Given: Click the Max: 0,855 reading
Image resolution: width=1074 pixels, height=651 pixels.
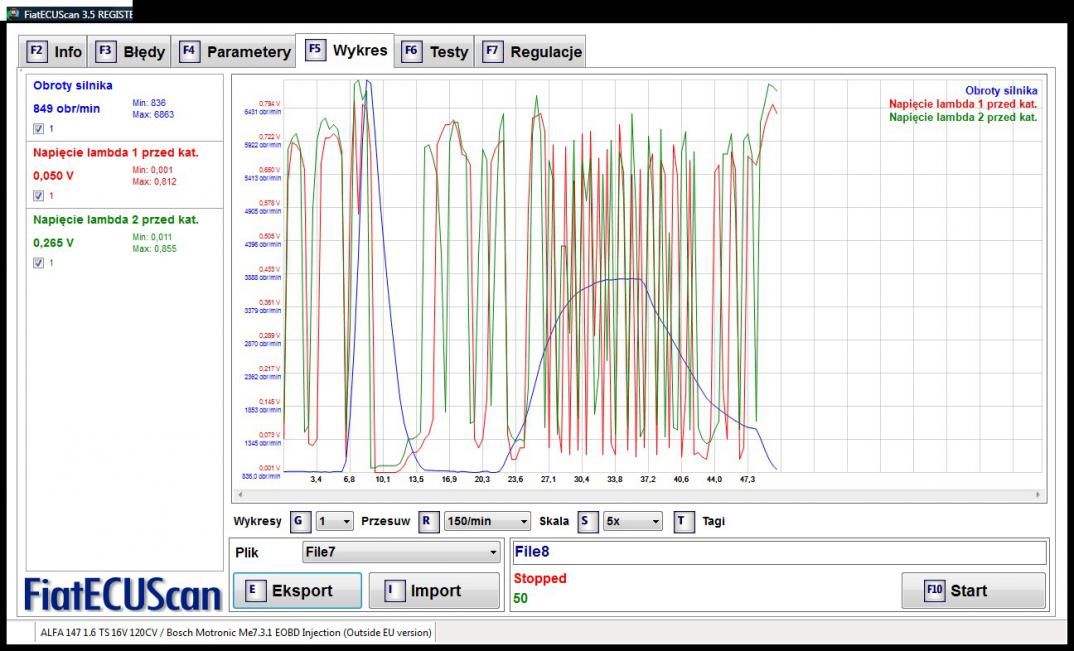Looking at the screenshot, I should (x=154, y=249).
